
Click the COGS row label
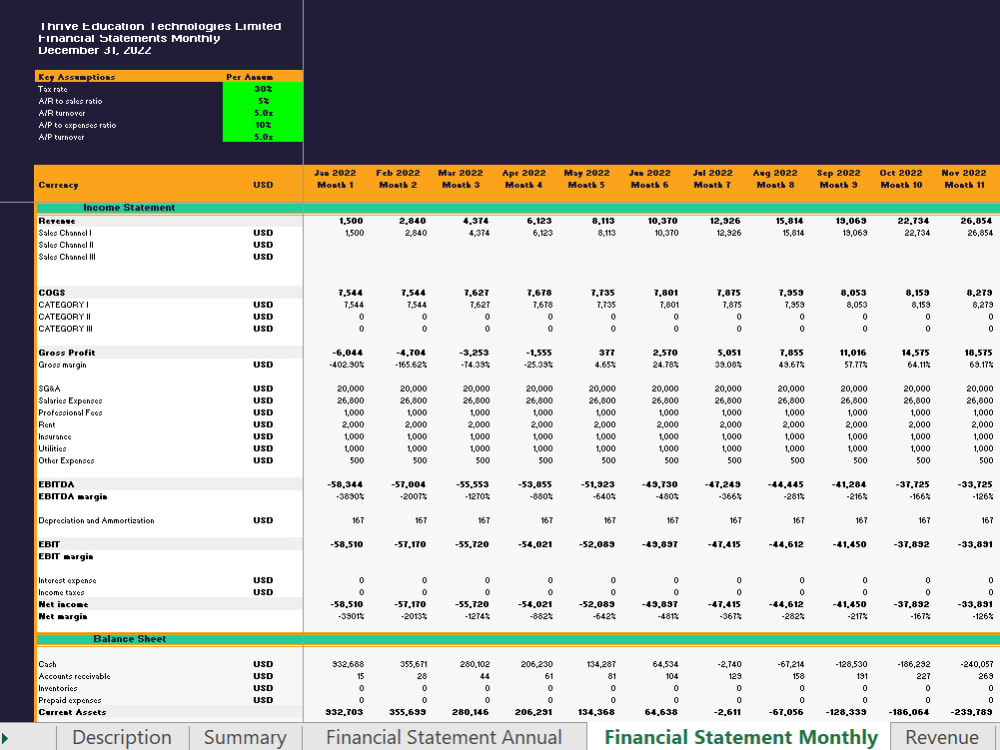click(x=52, y=293)
